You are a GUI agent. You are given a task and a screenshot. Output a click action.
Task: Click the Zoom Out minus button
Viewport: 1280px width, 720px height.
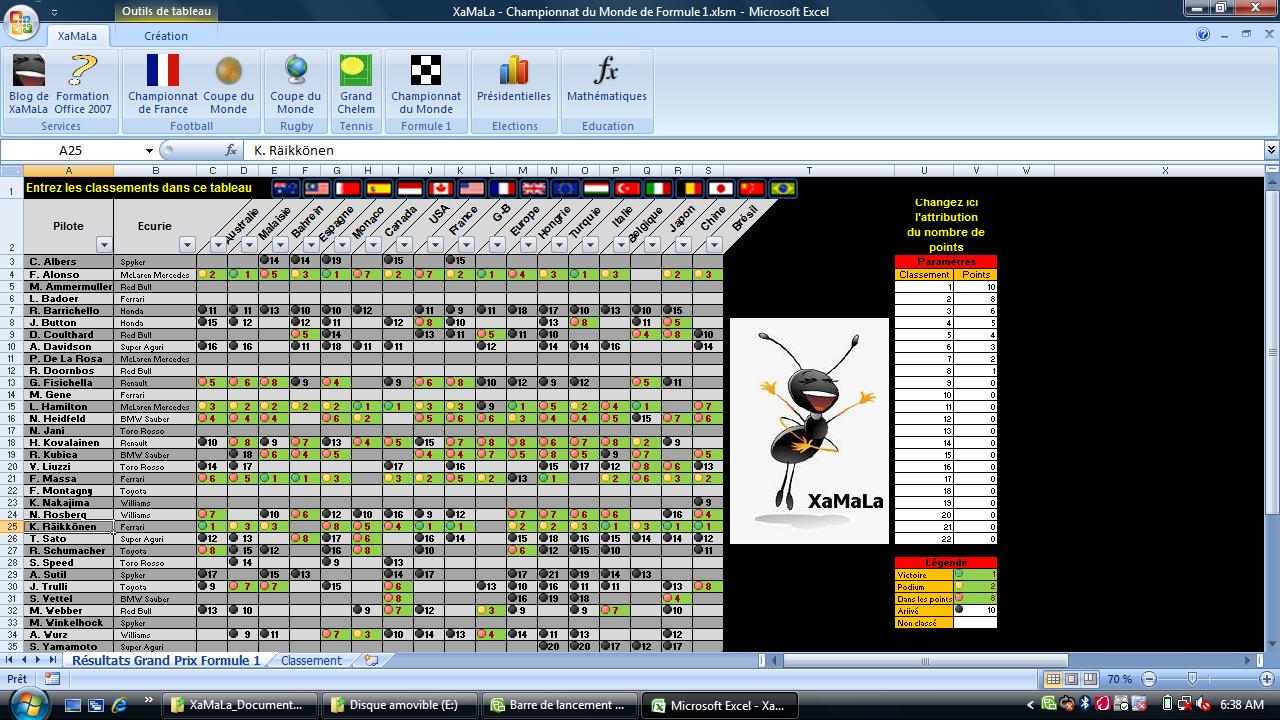[1149, 679]
